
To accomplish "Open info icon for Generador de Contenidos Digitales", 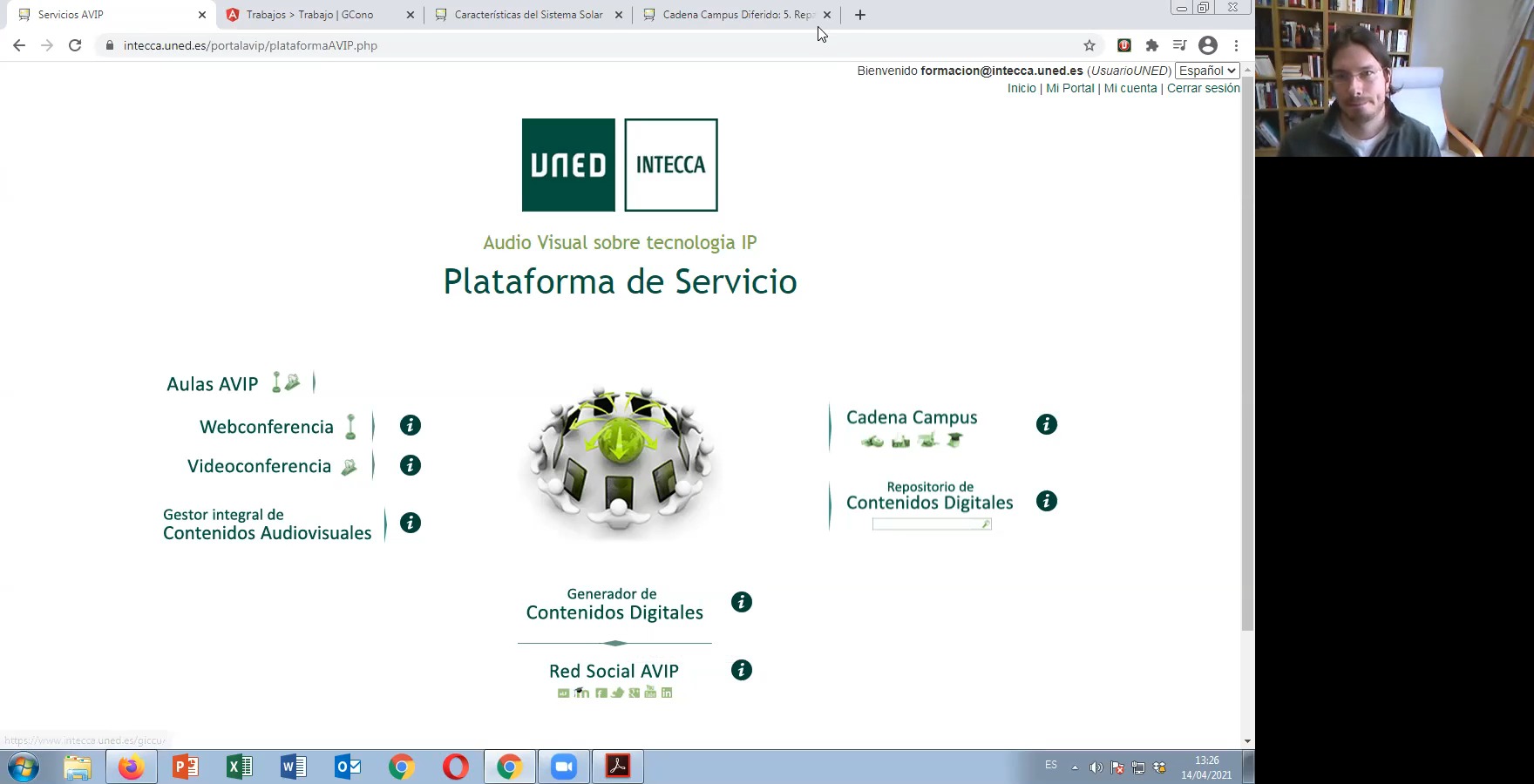I will pos(742,602).
